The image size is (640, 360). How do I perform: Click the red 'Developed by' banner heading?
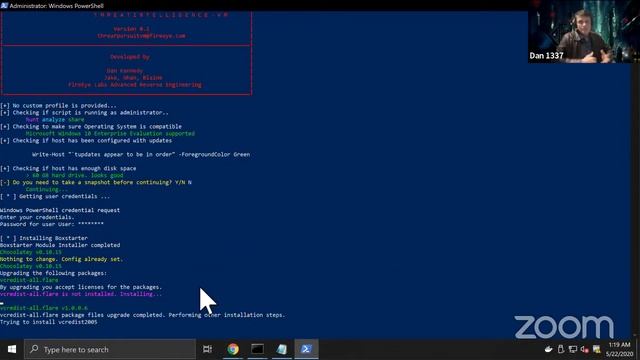click(x=130, y=57)
